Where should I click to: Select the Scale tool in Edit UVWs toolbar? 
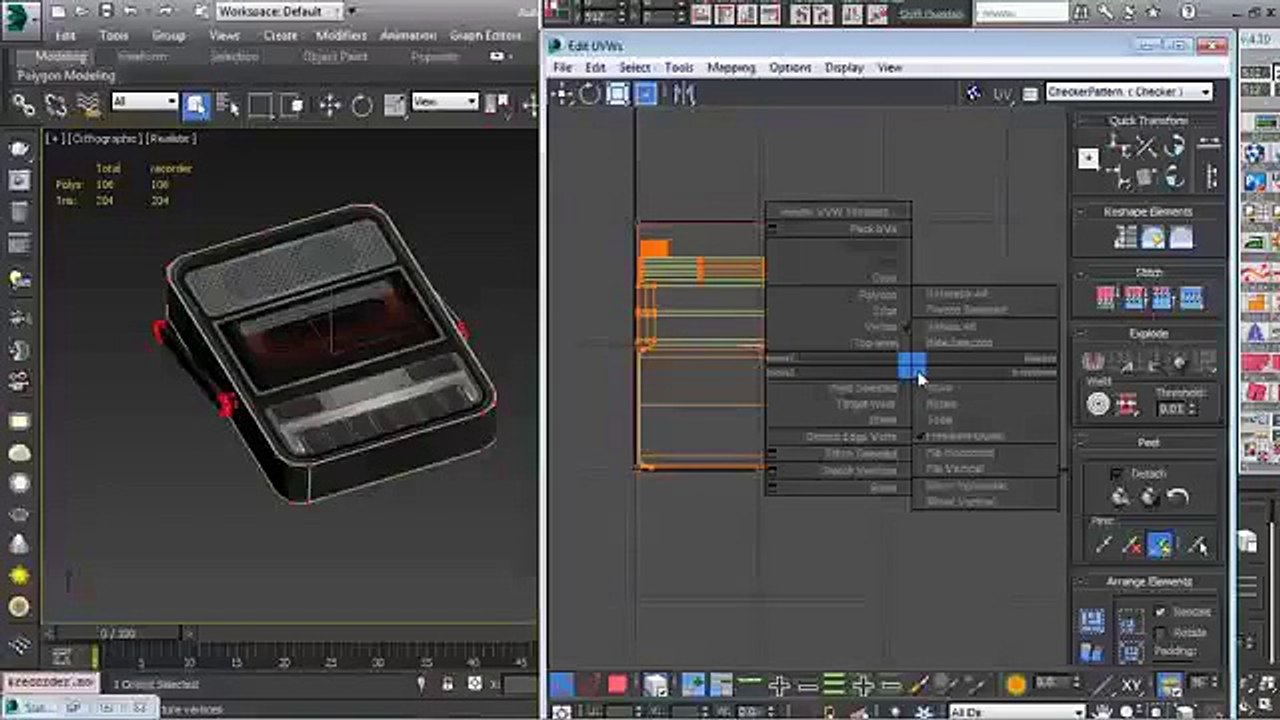(x=618, y=94)
